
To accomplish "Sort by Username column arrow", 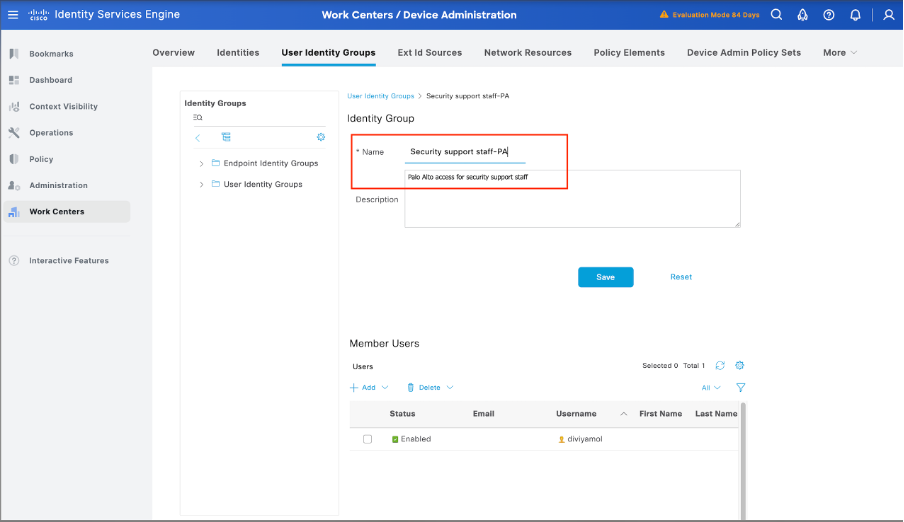I will pos(624,414).
